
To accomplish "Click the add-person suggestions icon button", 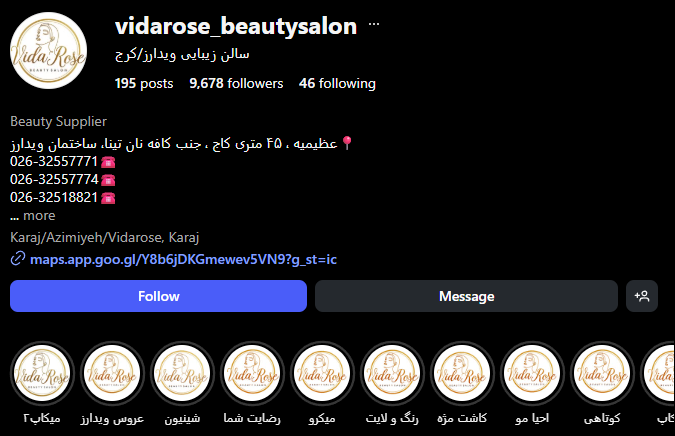I will (641, 296).
